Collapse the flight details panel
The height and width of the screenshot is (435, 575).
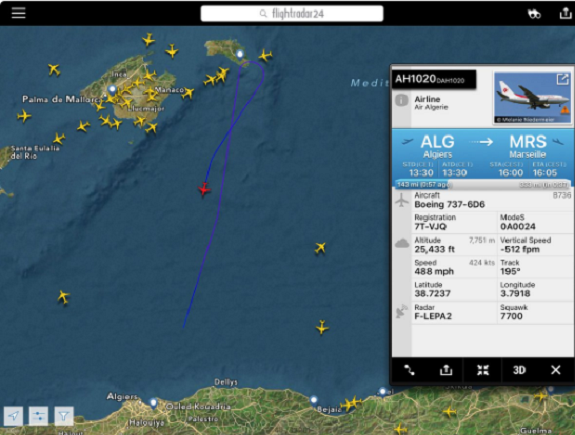(x=483, y=370)
